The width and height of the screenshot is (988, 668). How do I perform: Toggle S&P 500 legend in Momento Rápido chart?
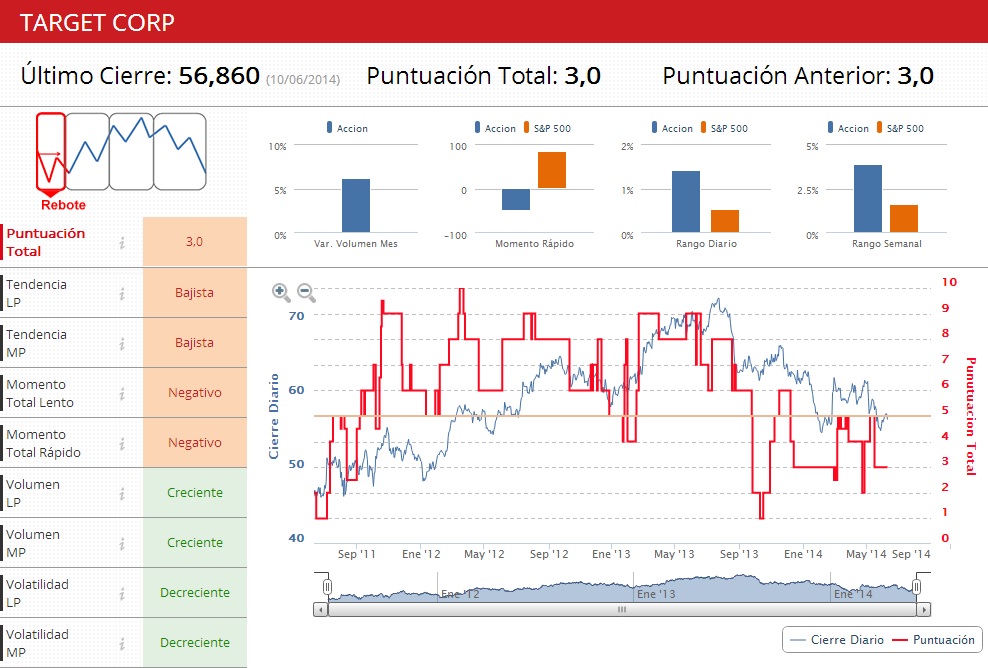point(548,128)
